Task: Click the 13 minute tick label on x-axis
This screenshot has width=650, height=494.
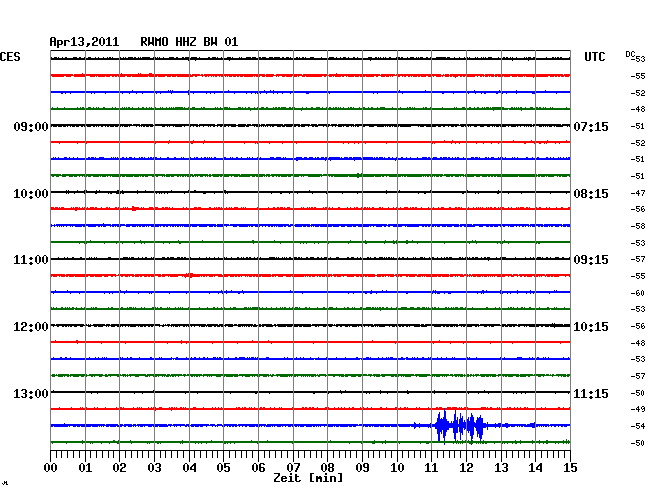Action: click(501, 467)
